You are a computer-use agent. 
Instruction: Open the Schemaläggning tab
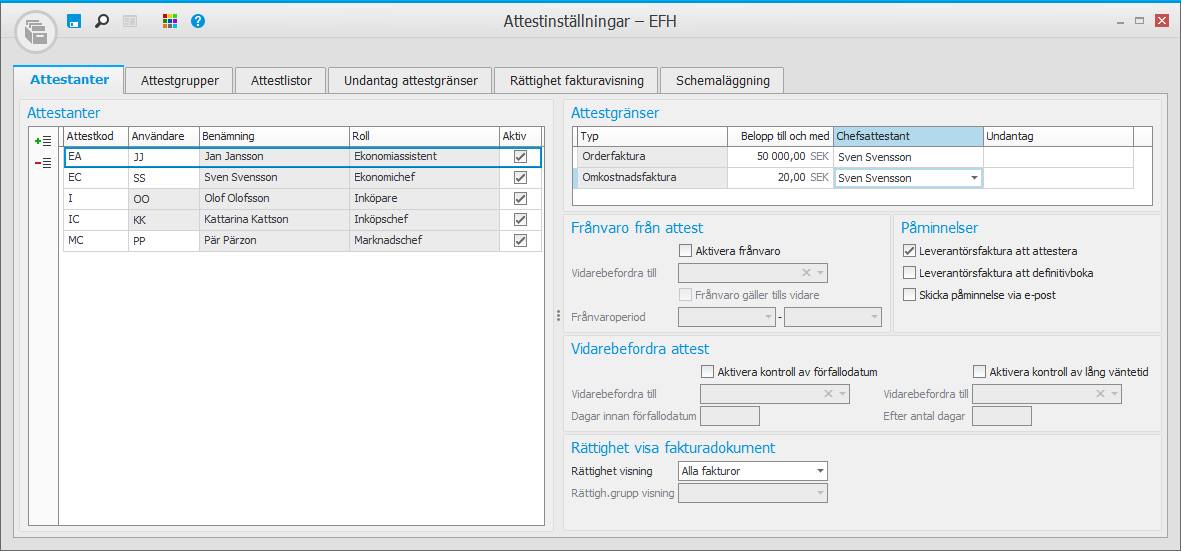723,81
